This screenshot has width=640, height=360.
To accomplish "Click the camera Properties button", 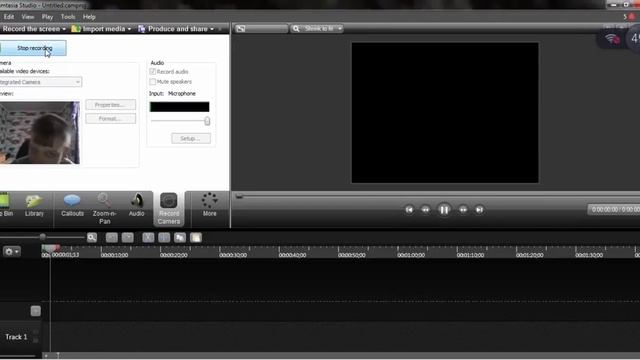I will tap(111, 105).
